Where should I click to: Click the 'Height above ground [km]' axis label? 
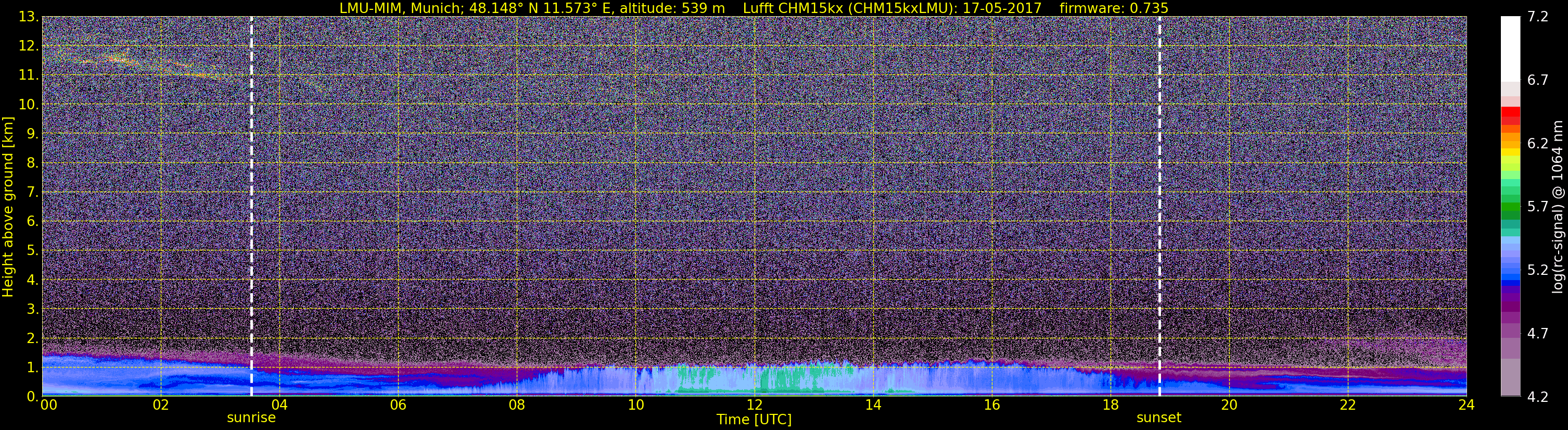pos(8,207)
